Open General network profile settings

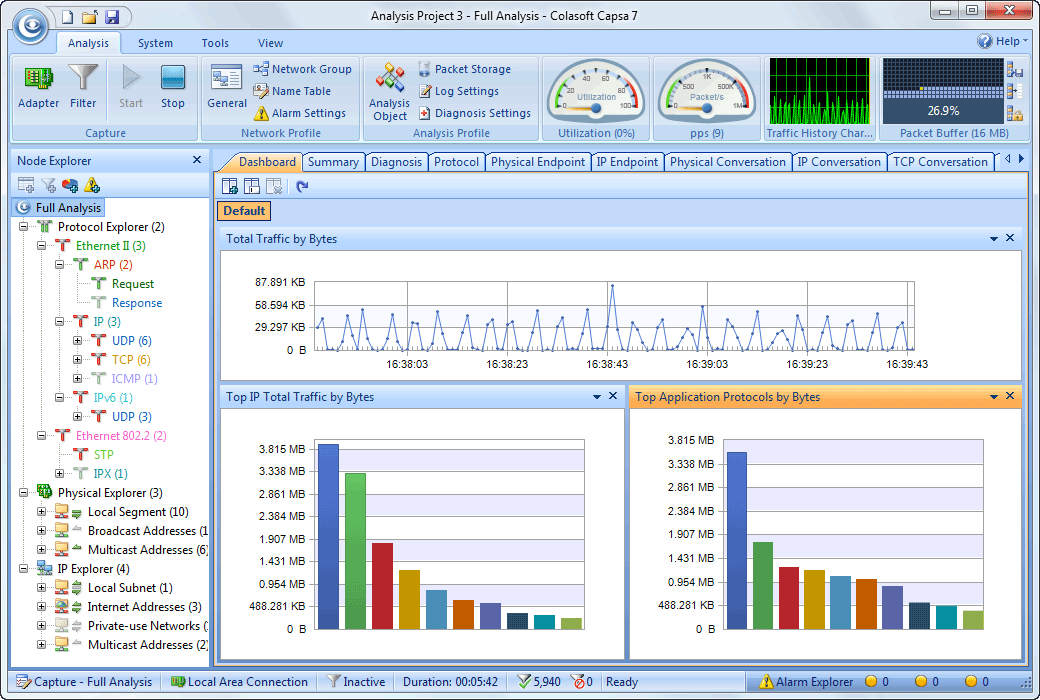pos(227,86)
